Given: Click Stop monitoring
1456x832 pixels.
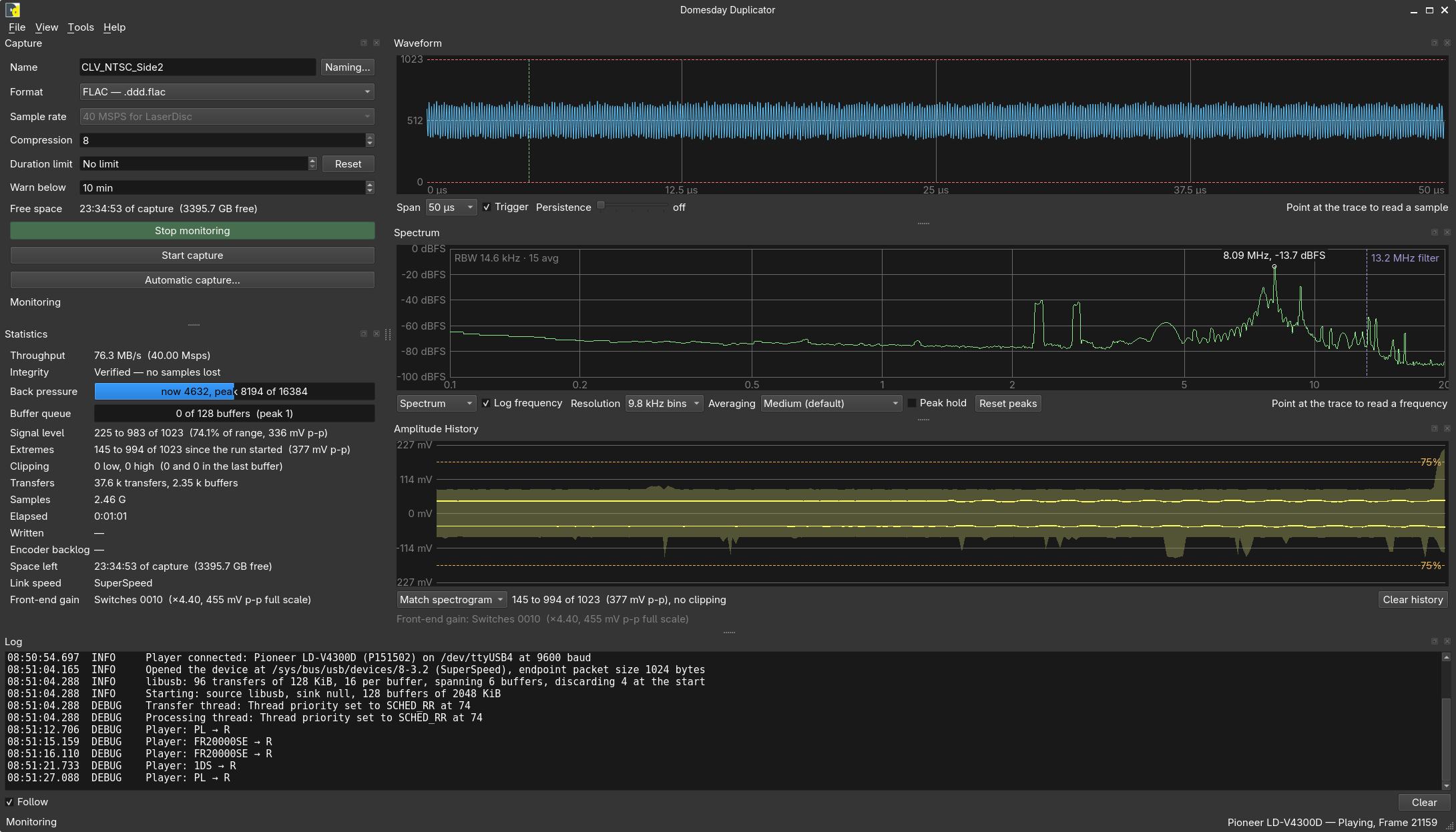Looking at the screenshot, I should coord(192,231).
